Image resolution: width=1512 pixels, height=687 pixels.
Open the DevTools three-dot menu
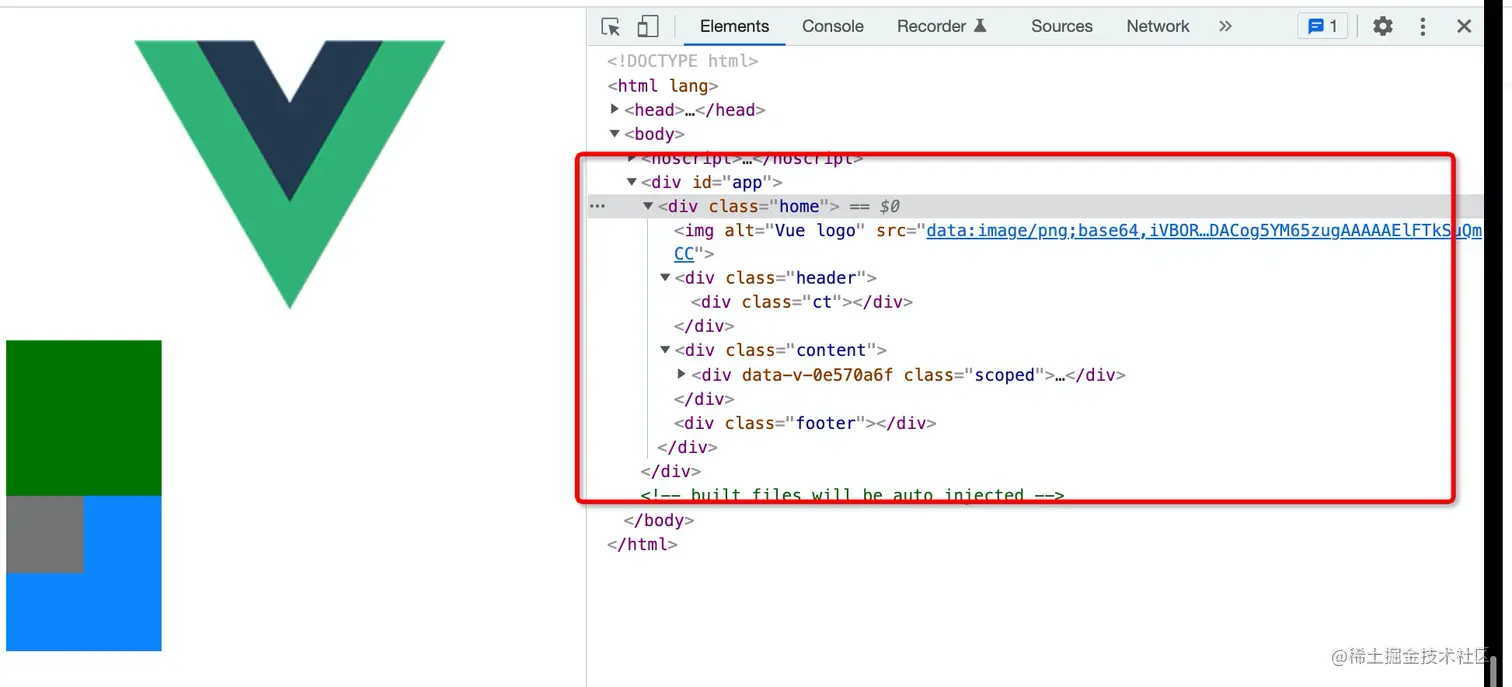tap(1423, 27)
